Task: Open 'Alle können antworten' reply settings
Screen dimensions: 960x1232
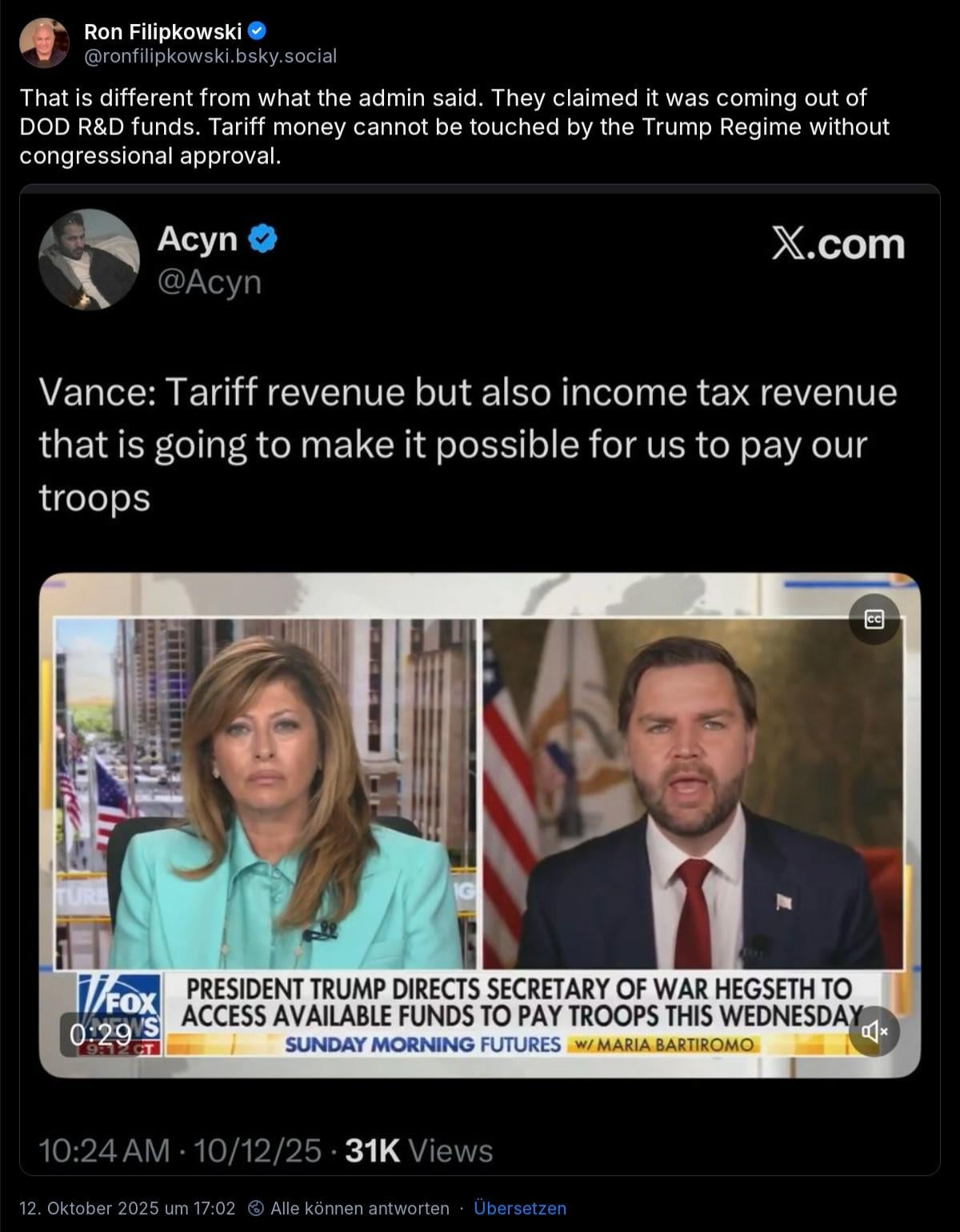Action: pos(360,1208)
